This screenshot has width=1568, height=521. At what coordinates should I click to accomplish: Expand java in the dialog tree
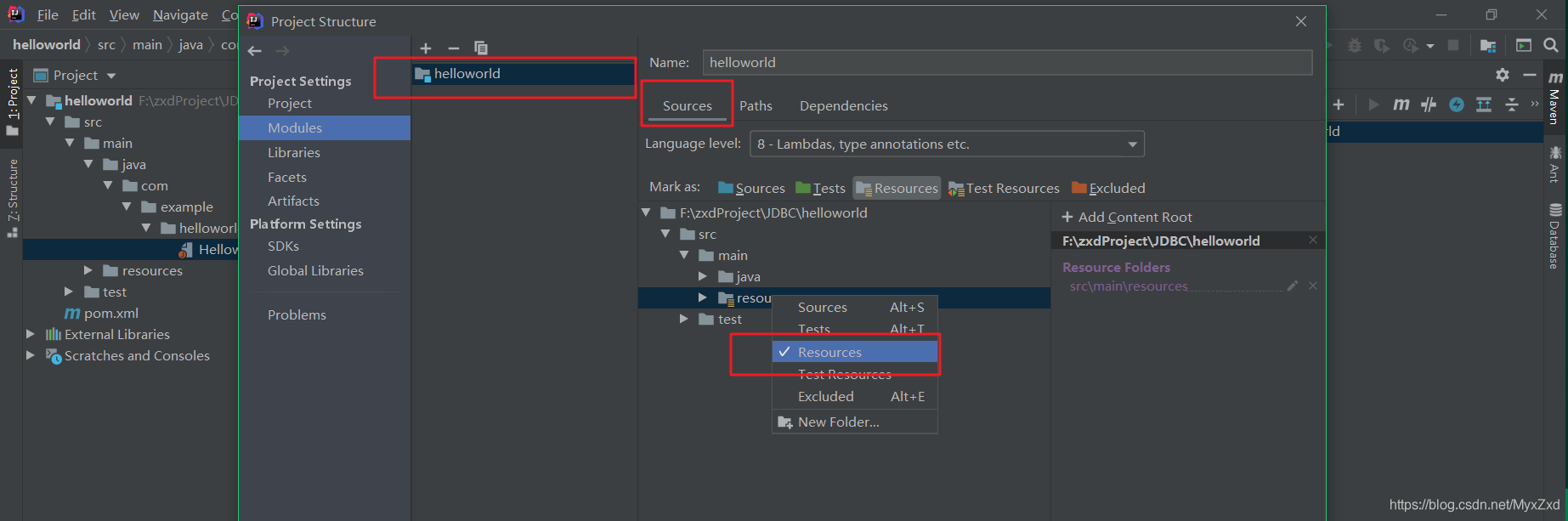click(x=703, y=276)
